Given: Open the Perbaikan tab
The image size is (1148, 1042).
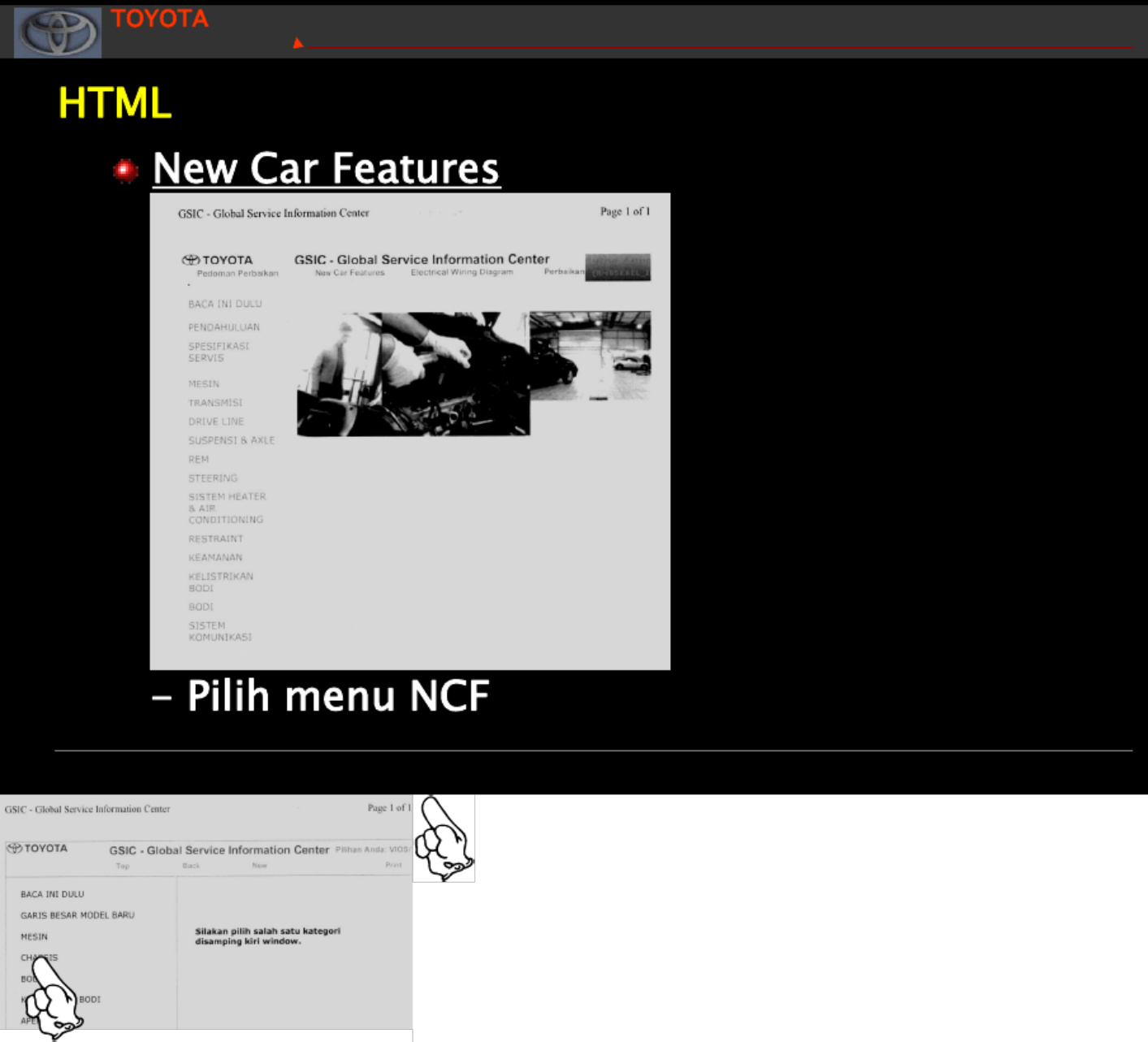Looking at the screenshot, I should (564, 271).
